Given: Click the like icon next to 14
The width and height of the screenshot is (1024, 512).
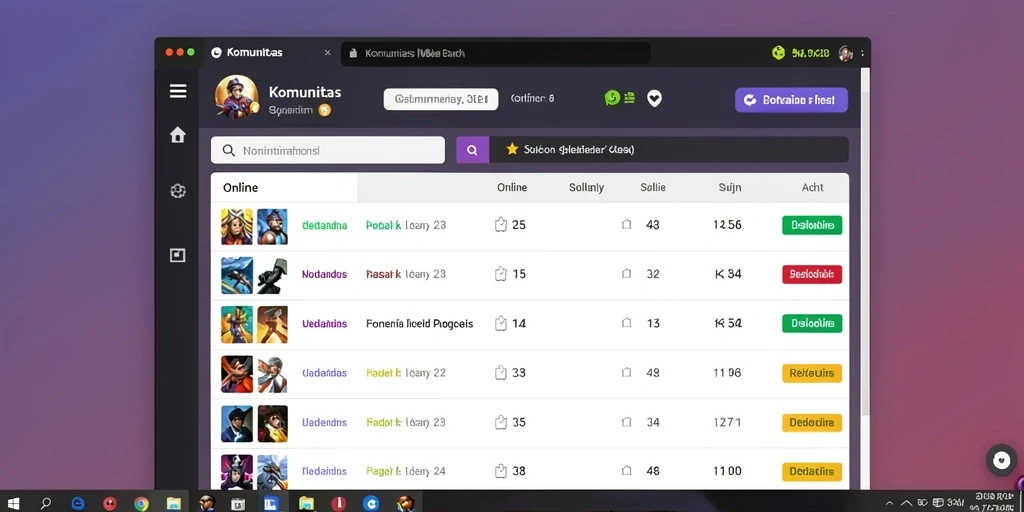Looking at the screenshot, I should 501,323.
